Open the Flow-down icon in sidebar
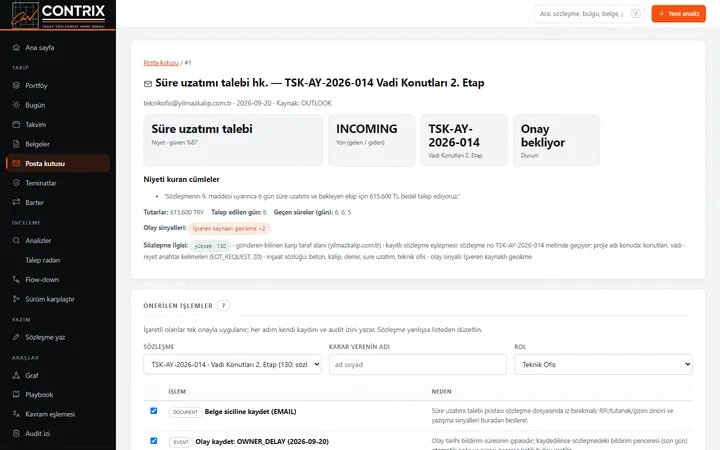Image resolution: width=720 pixels, height=450 pixels. point(16,279)
